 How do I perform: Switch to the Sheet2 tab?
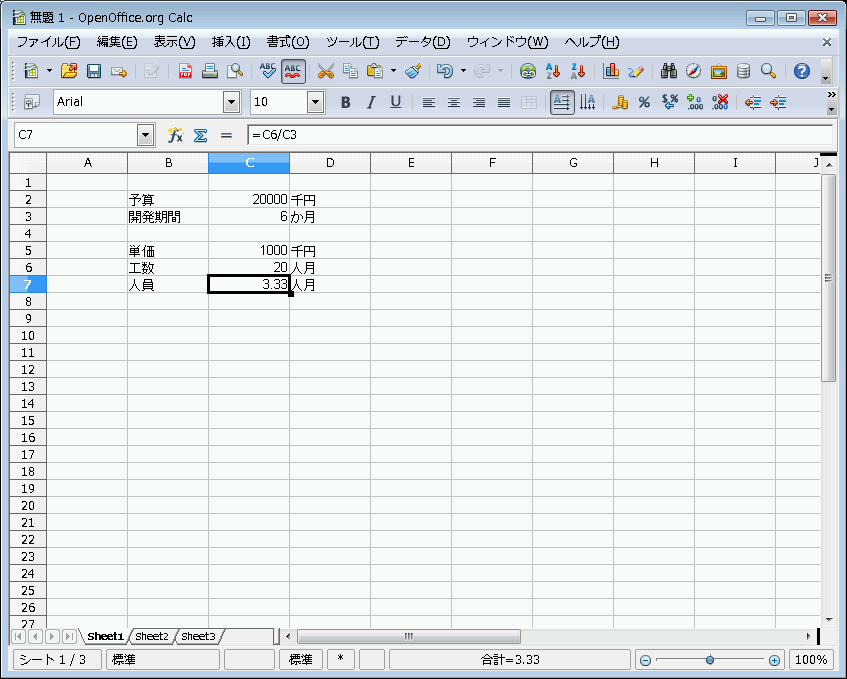[152, 636]
